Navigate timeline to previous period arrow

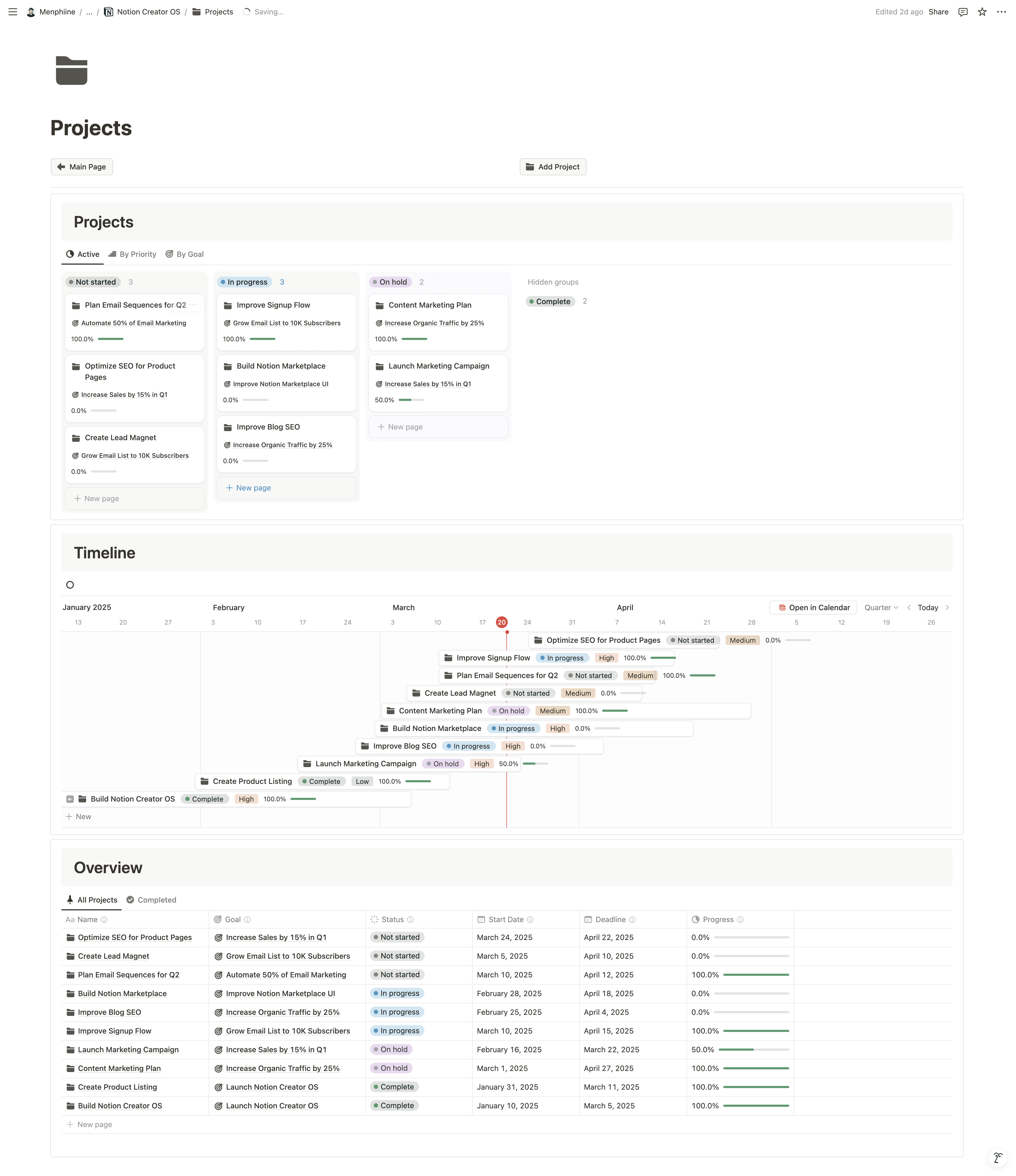(909, 607)
